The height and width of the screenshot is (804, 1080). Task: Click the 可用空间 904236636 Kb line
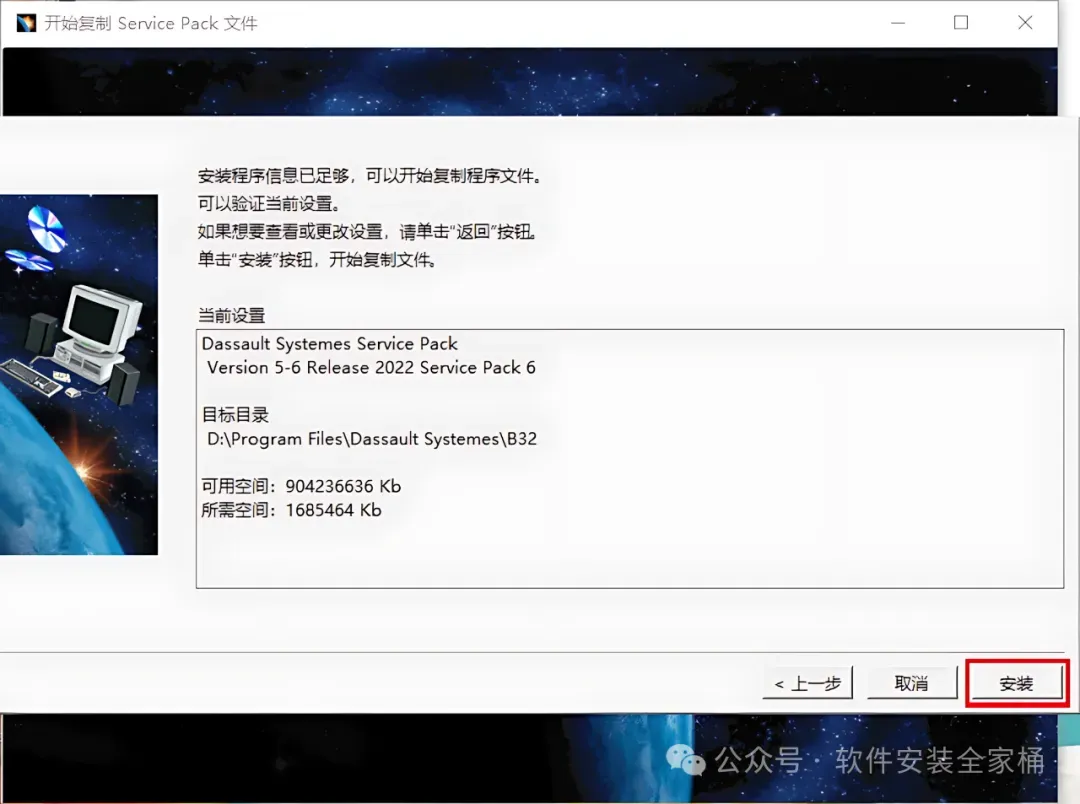301,486
